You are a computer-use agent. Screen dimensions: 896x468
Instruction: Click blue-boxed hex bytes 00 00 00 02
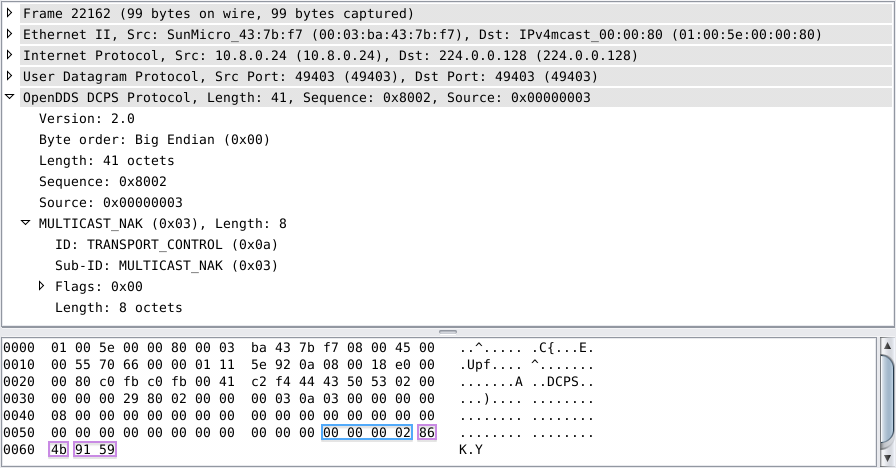click(x=367, y=433)
